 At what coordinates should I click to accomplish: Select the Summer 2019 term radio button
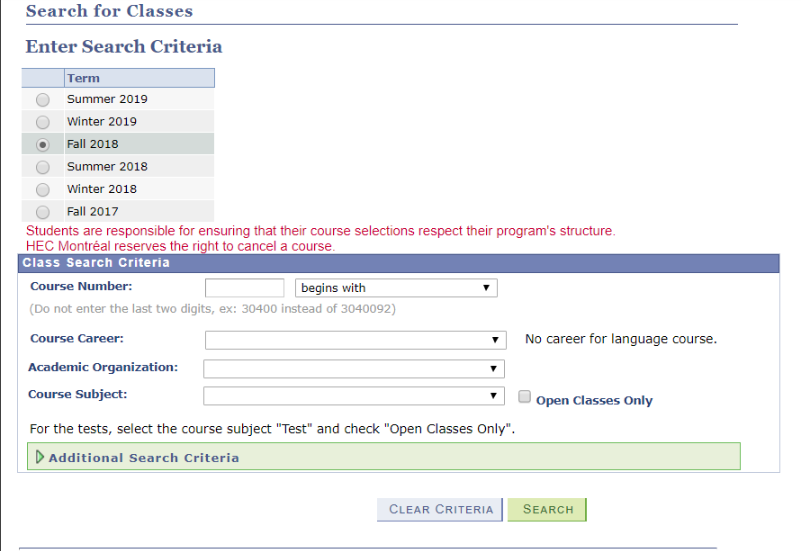[x=43, y=100]
